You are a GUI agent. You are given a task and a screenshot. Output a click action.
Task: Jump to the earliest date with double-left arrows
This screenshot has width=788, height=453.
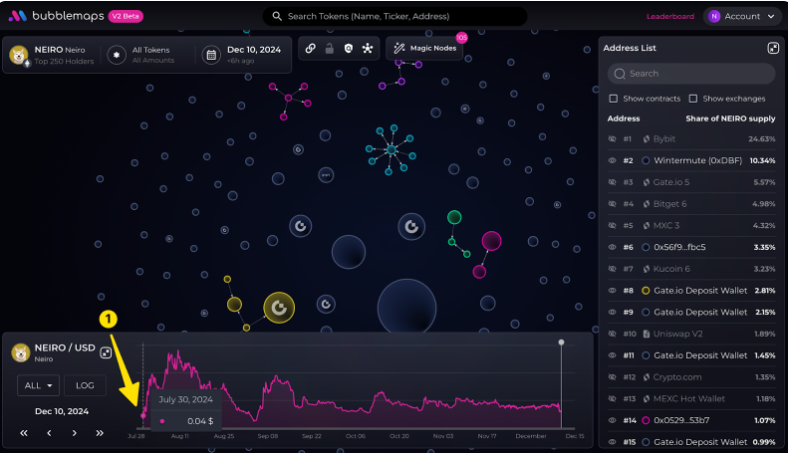[24, 433]
